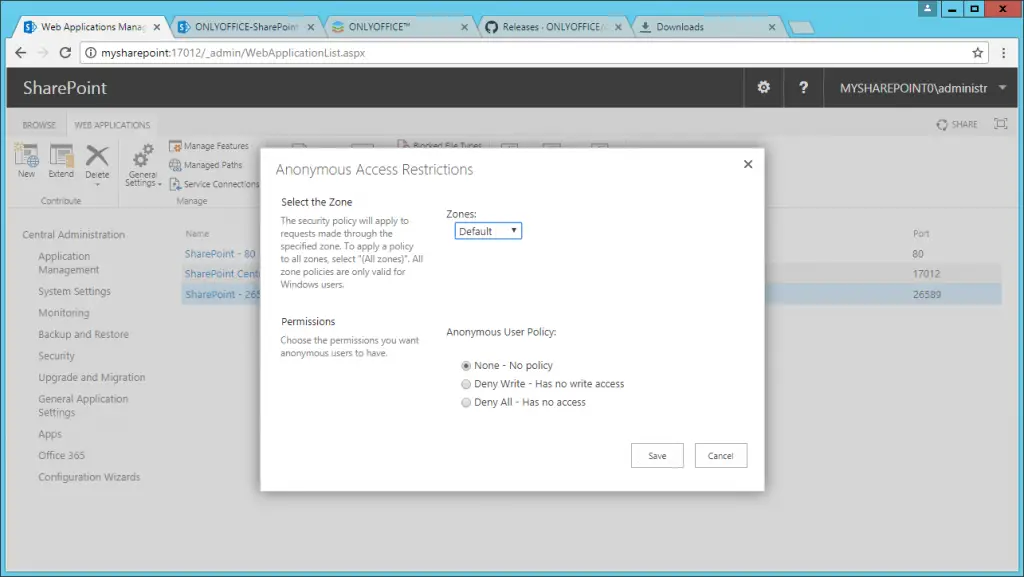Switch to BROWSE ribbon tab

tap(39, 125)
